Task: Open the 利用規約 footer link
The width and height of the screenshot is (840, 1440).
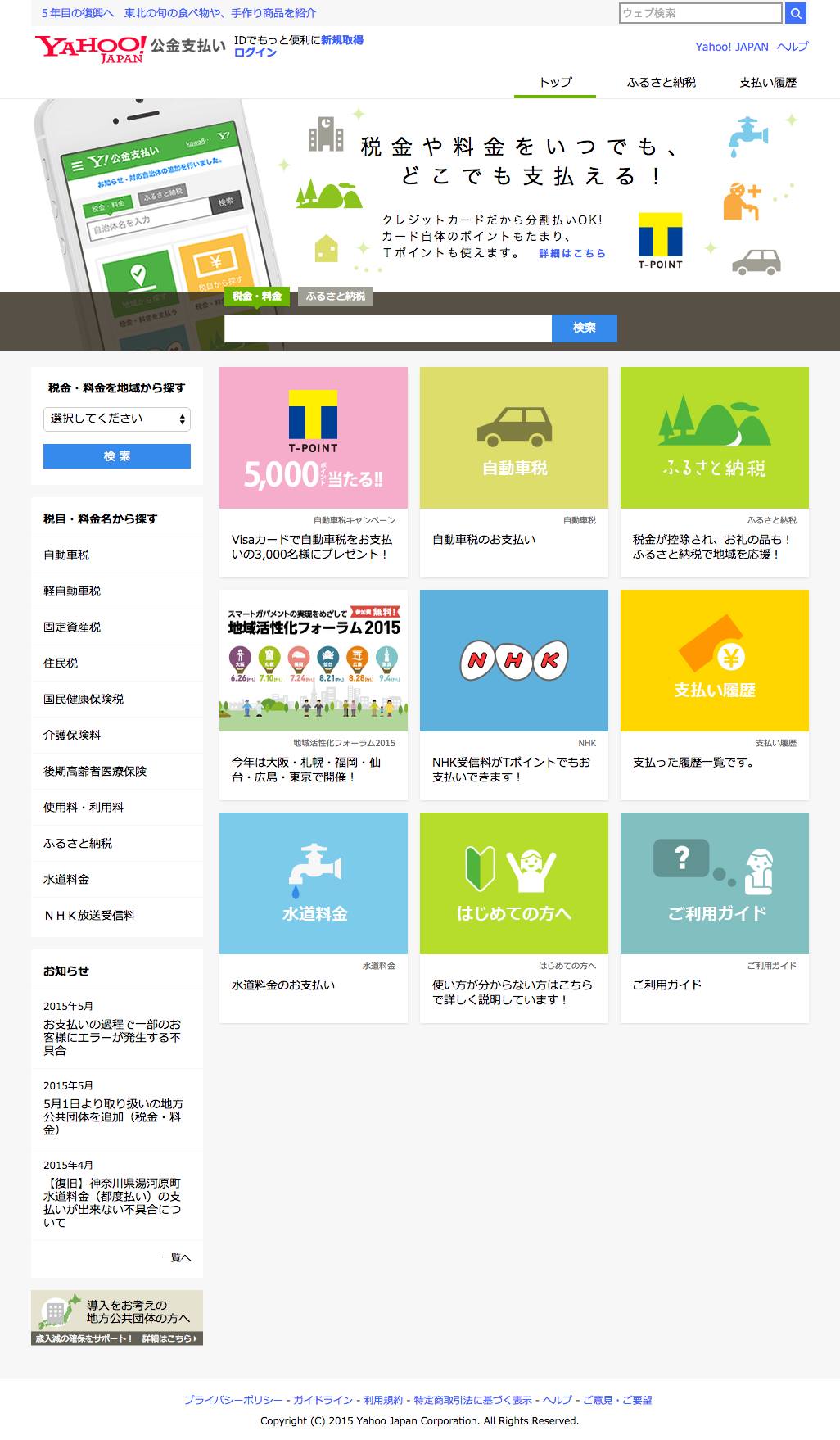Action: click(383, 1400)
